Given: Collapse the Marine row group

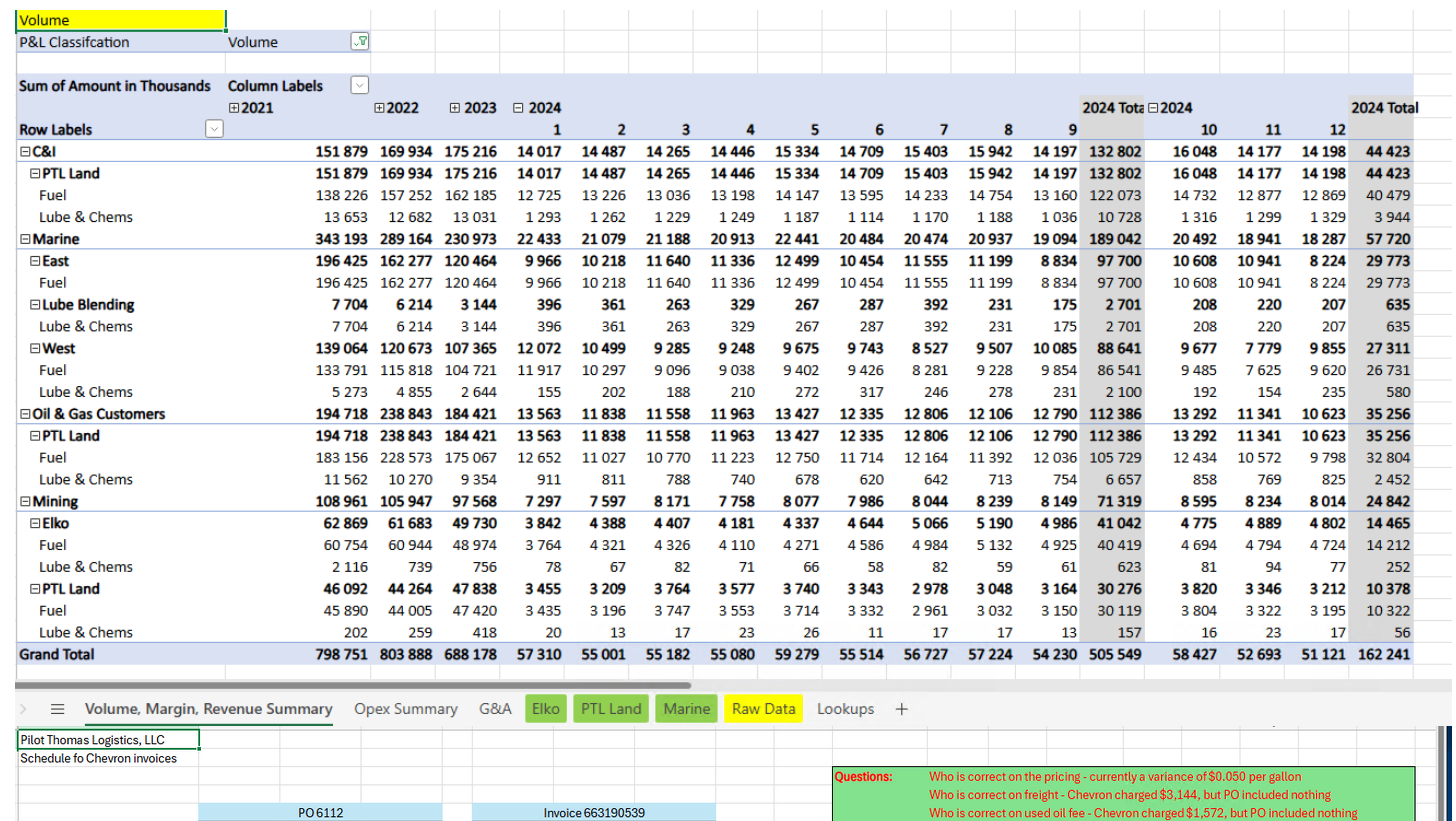Looking at the screenshot, I should tap(25, 239).
